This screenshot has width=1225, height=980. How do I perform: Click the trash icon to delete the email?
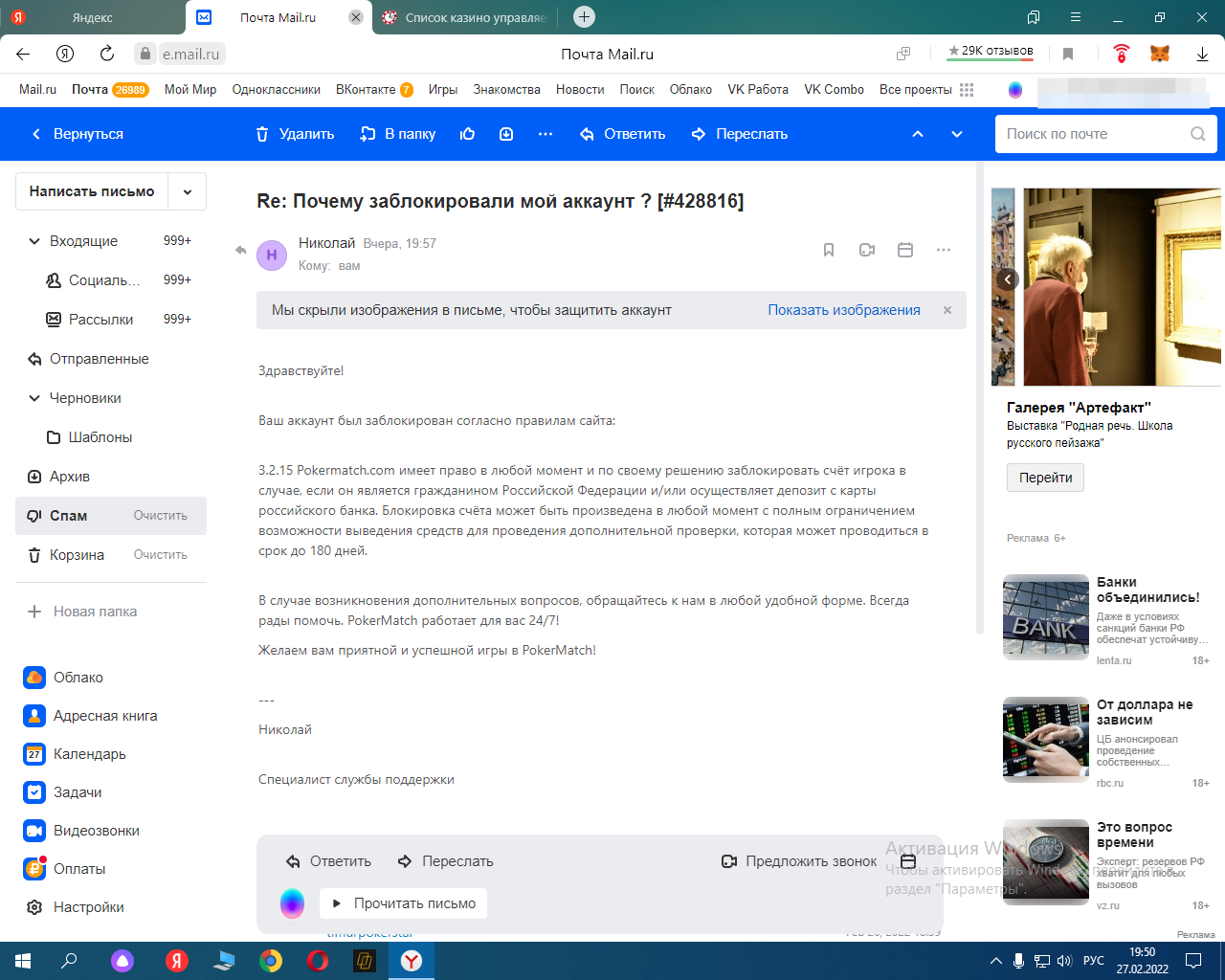point(262,134)
